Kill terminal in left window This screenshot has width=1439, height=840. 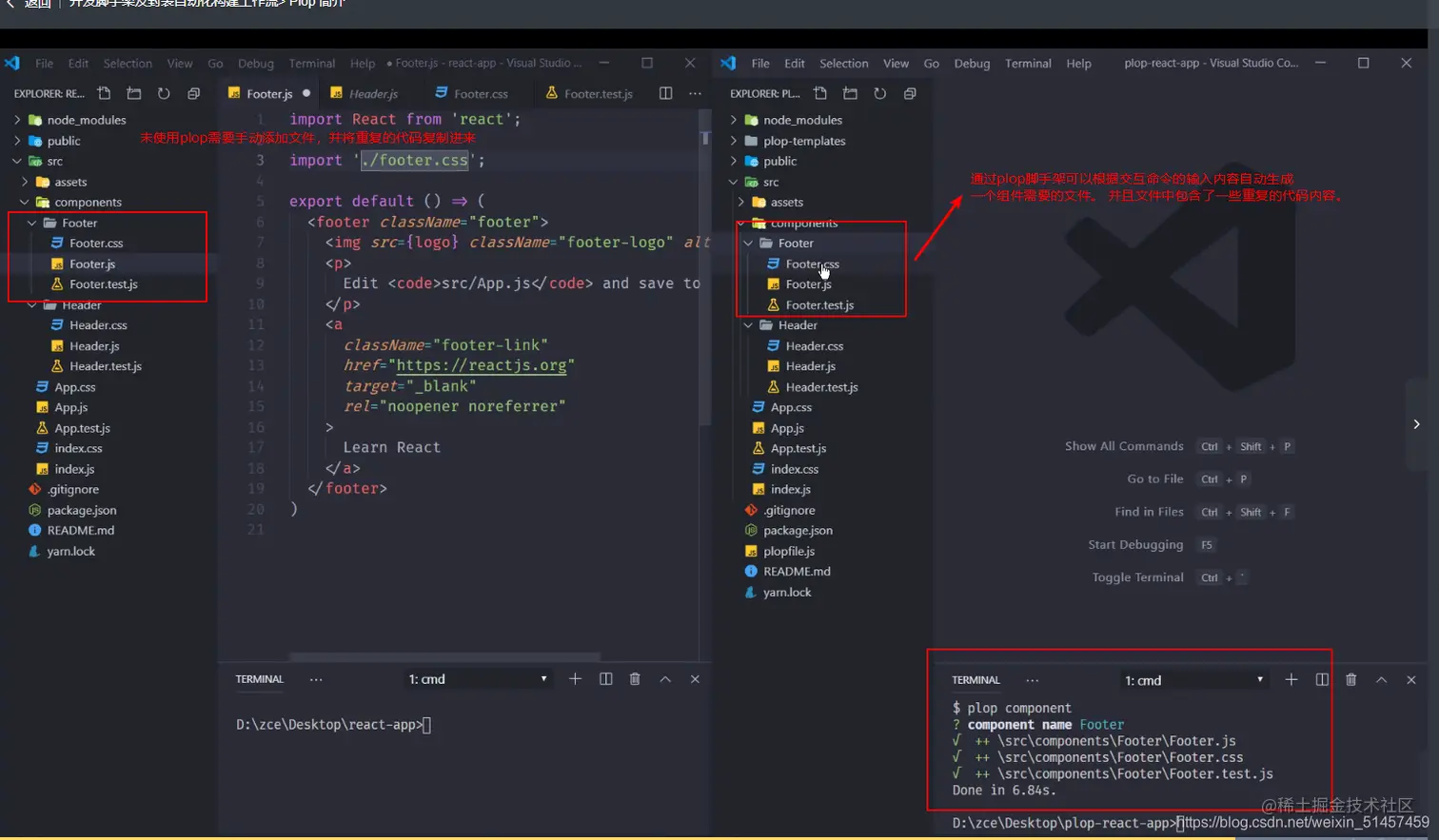635,678
